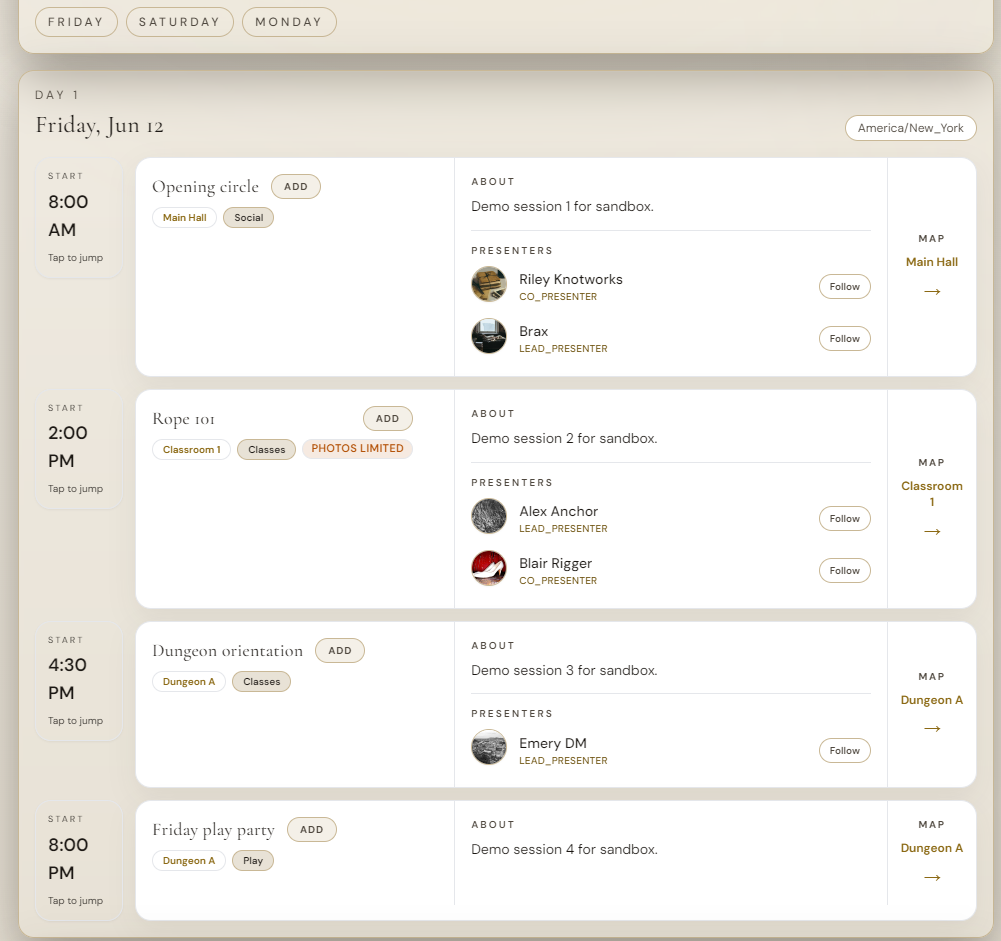1001x941 pixels.
Task: Open Classroom 1 map link
Action: pos(932,493)
